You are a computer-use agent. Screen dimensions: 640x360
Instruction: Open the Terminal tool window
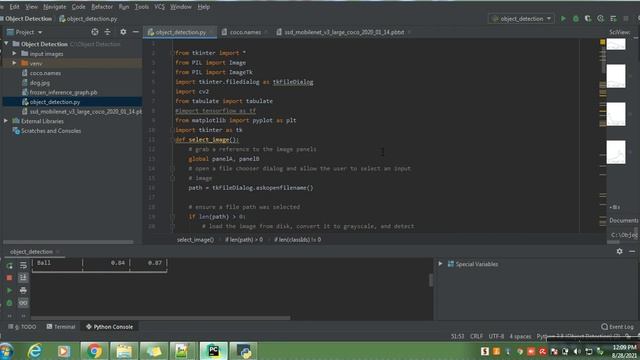(61, 327)
